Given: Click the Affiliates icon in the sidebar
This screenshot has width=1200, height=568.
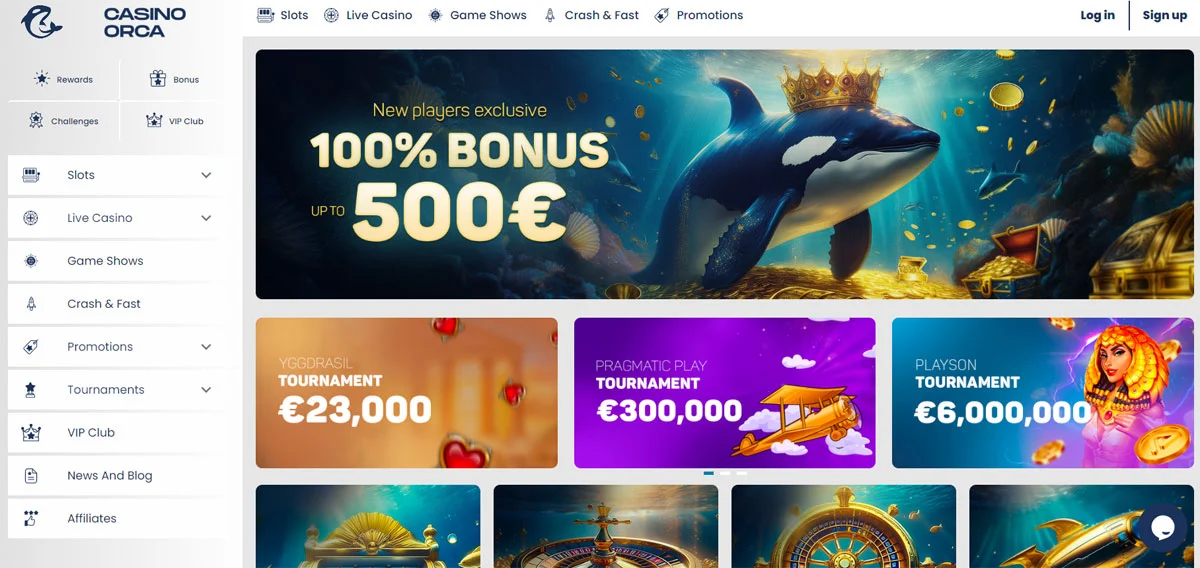Looking at the screenshot, I should [x=31, y=518].
